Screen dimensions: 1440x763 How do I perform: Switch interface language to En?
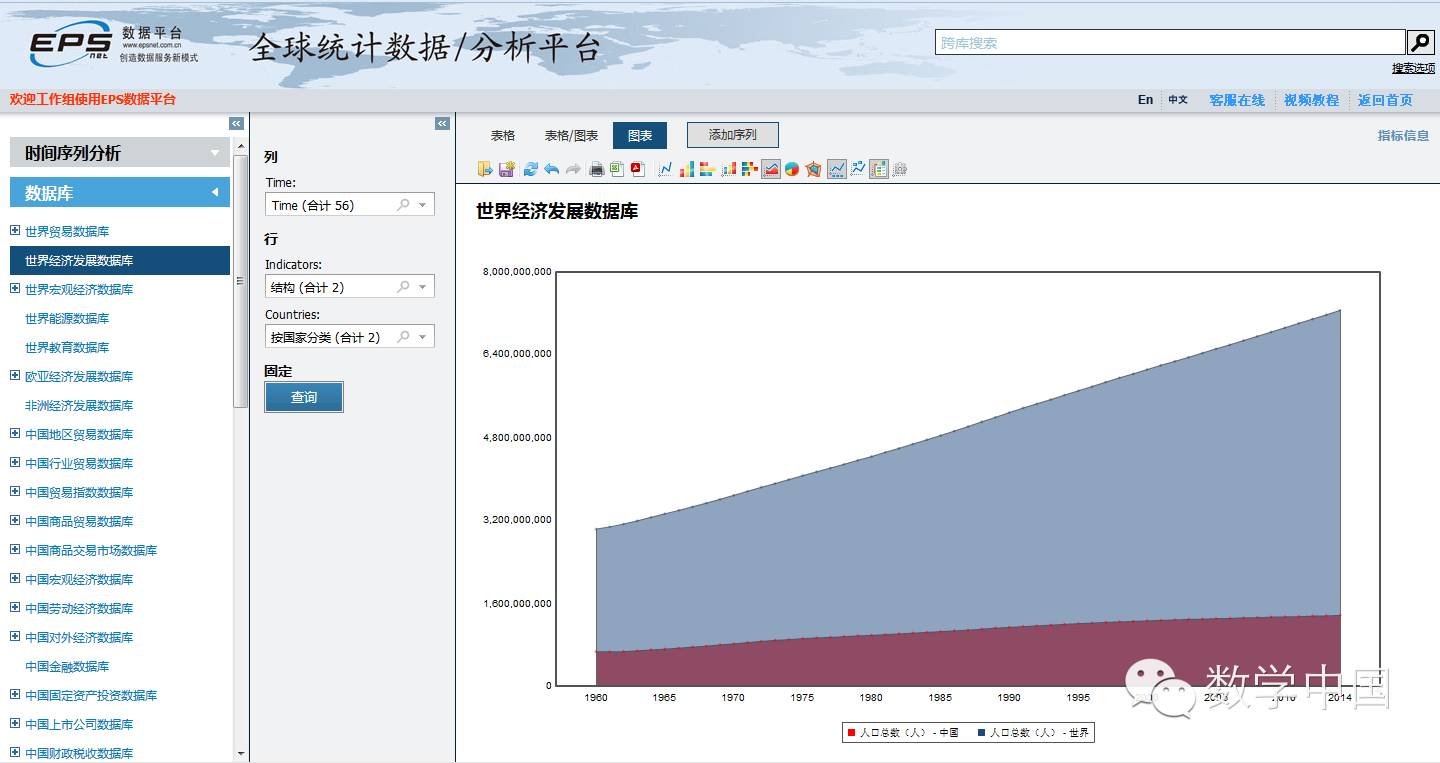point(1145,100)
